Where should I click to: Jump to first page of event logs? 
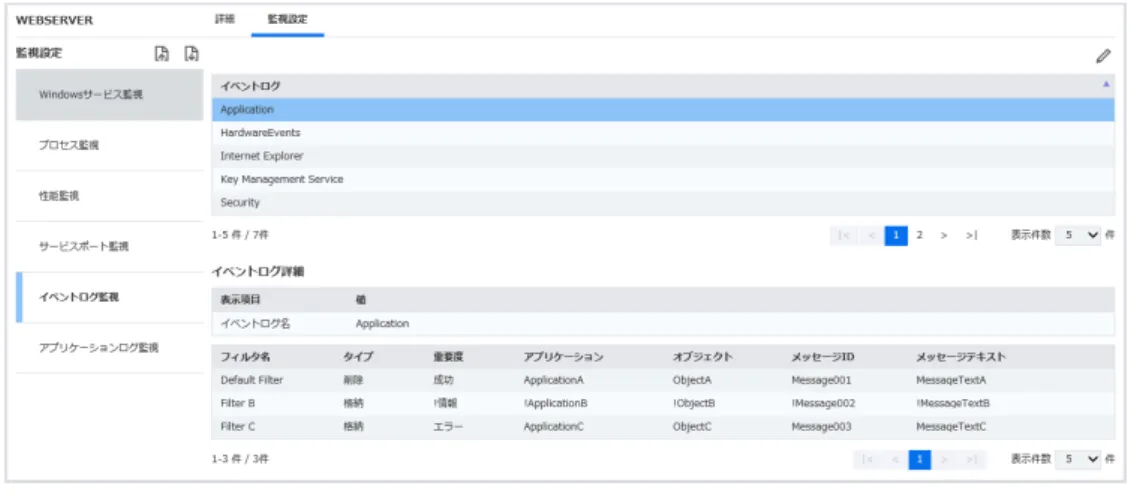843,236
